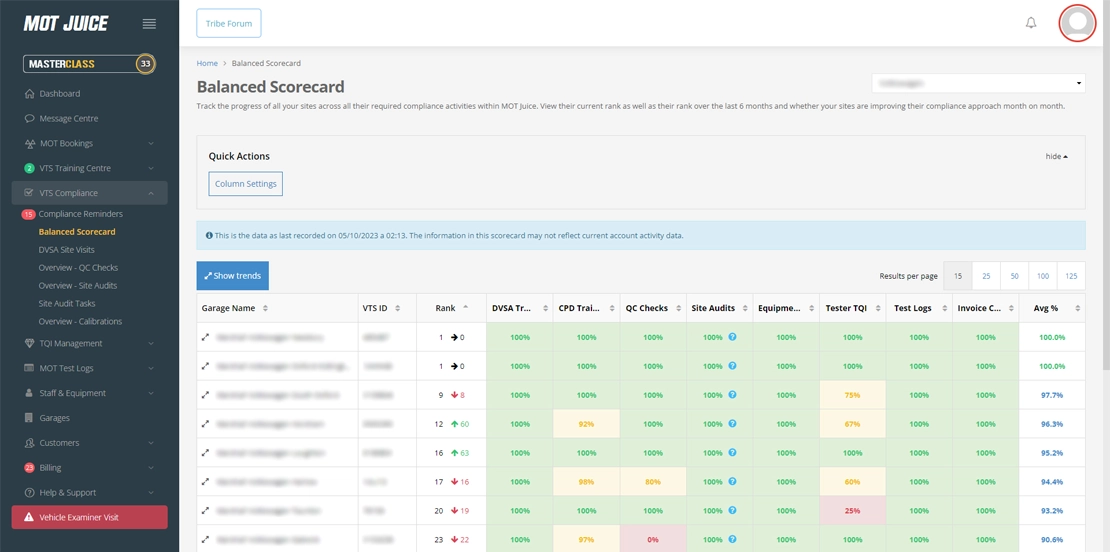1110x552 pixels.
Task: Open Compliance Reminders menu item
Action: click(x=80, y=214)
